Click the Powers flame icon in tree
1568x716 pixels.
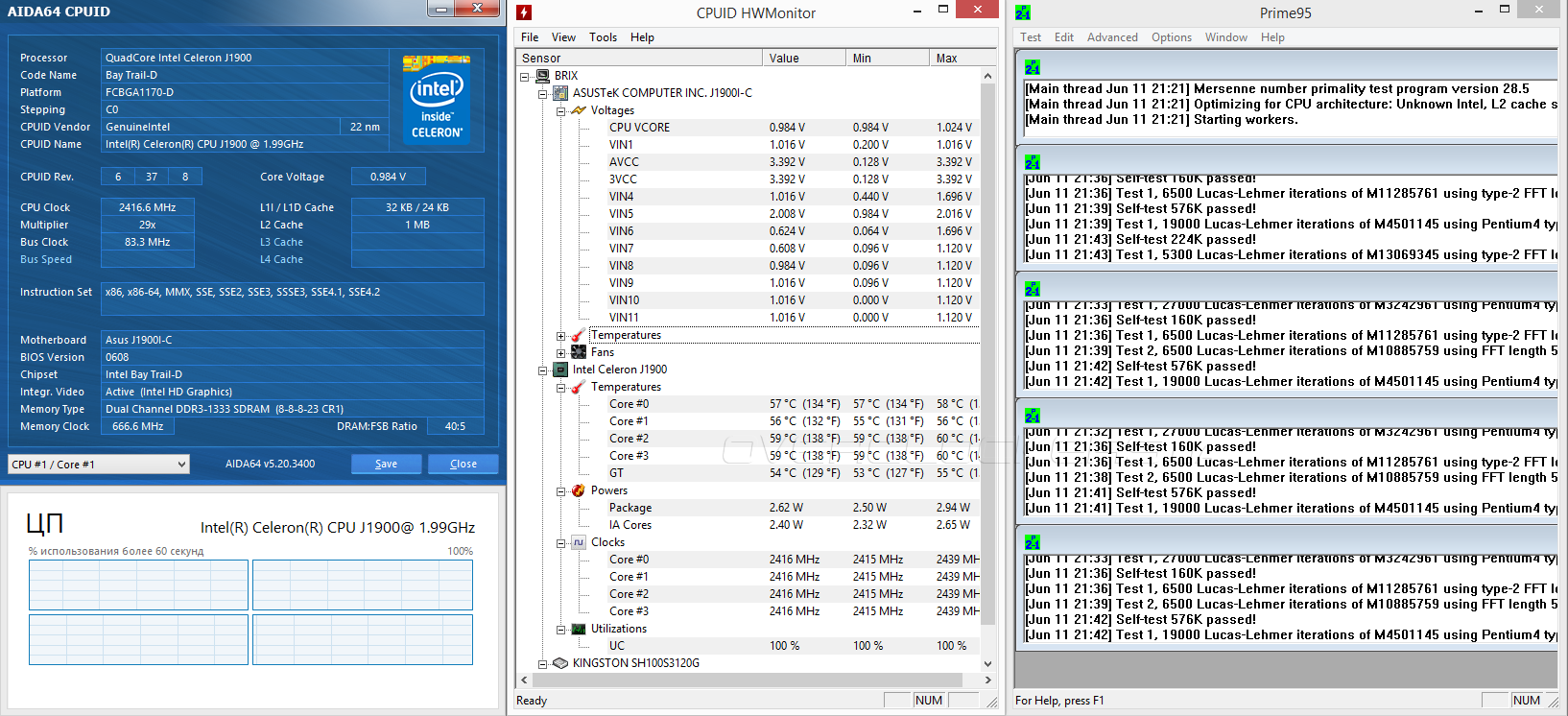click(x=579, y=490)
